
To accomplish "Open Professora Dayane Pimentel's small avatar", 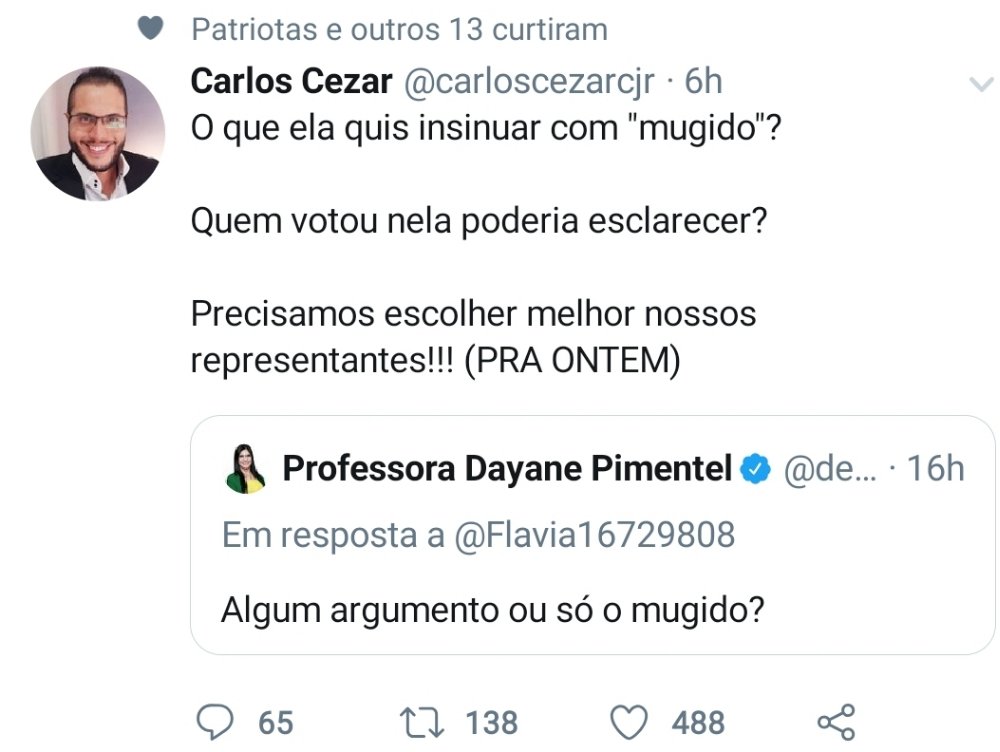I will tap(245, 469).
